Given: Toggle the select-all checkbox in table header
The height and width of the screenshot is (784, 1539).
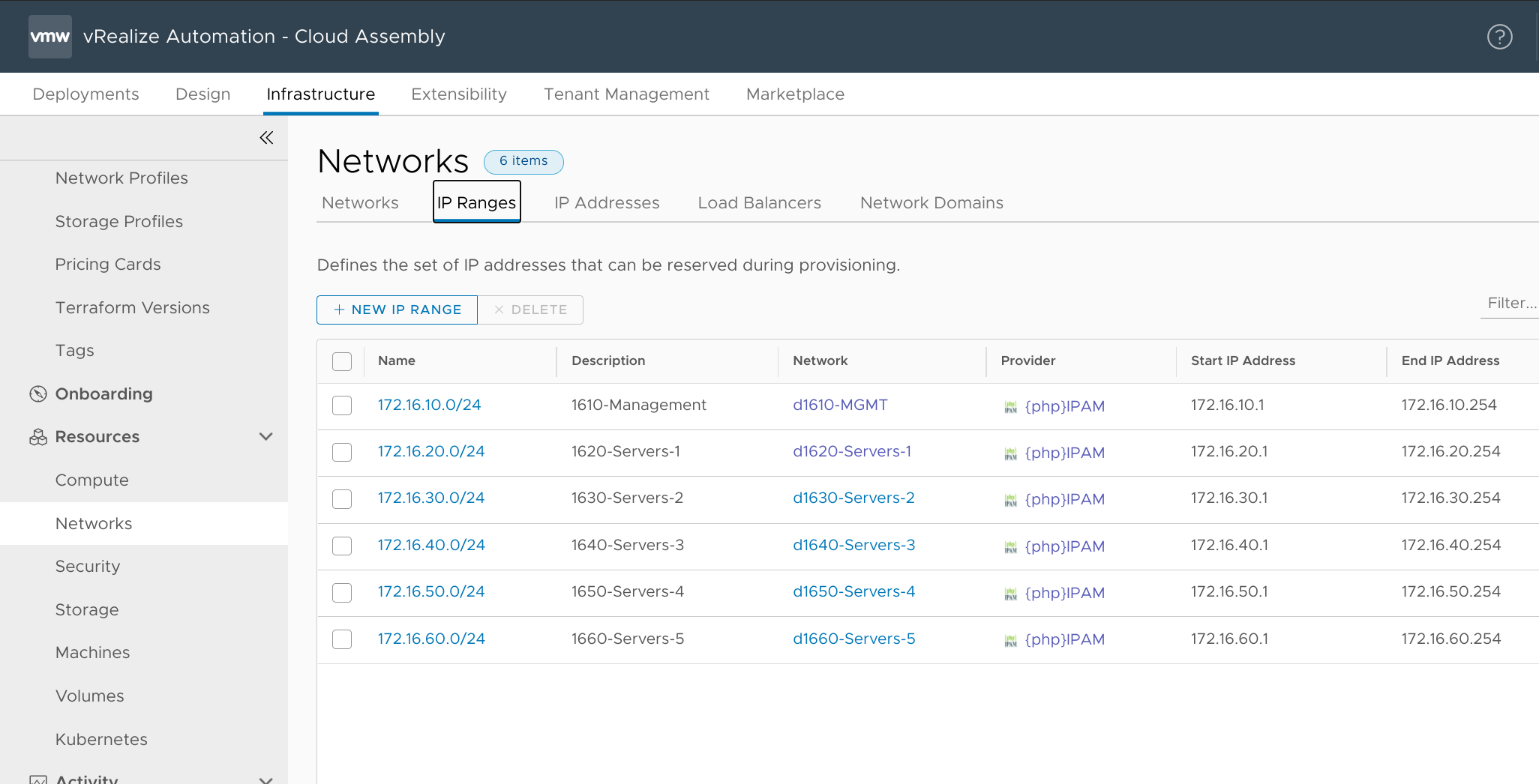Looking at the screenshot, I should (342, 361).
